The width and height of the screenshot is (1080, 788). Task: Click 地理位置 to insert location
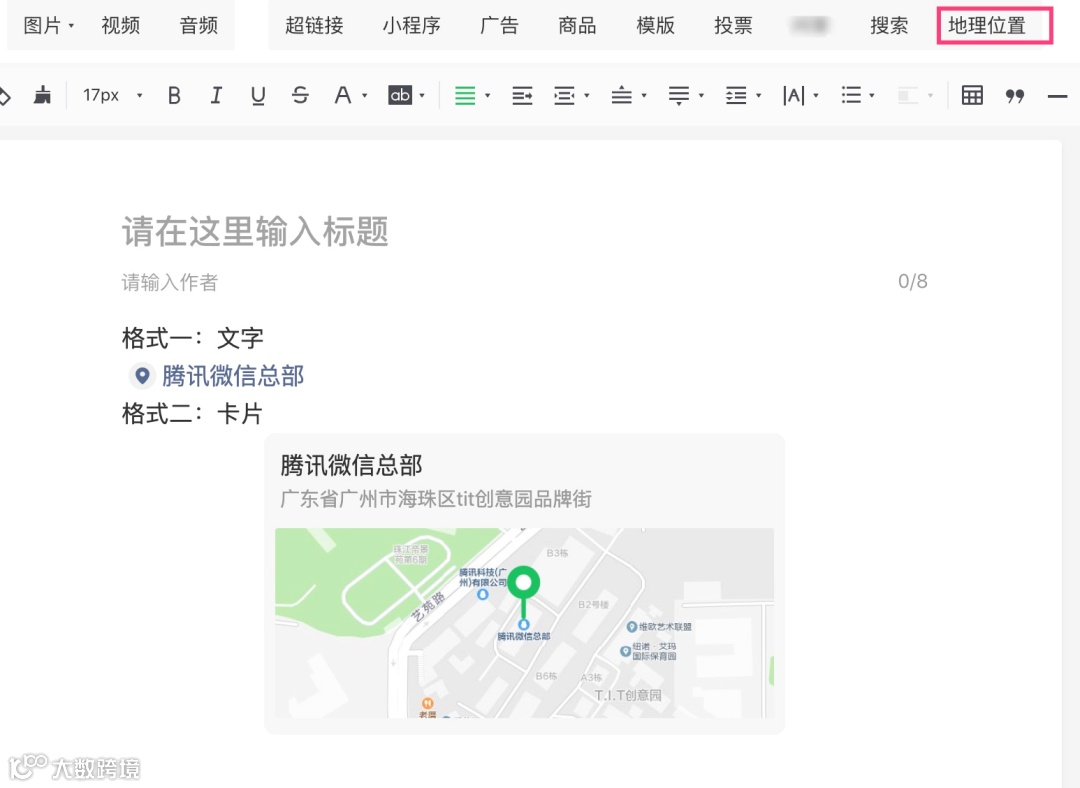pos(987,25)
